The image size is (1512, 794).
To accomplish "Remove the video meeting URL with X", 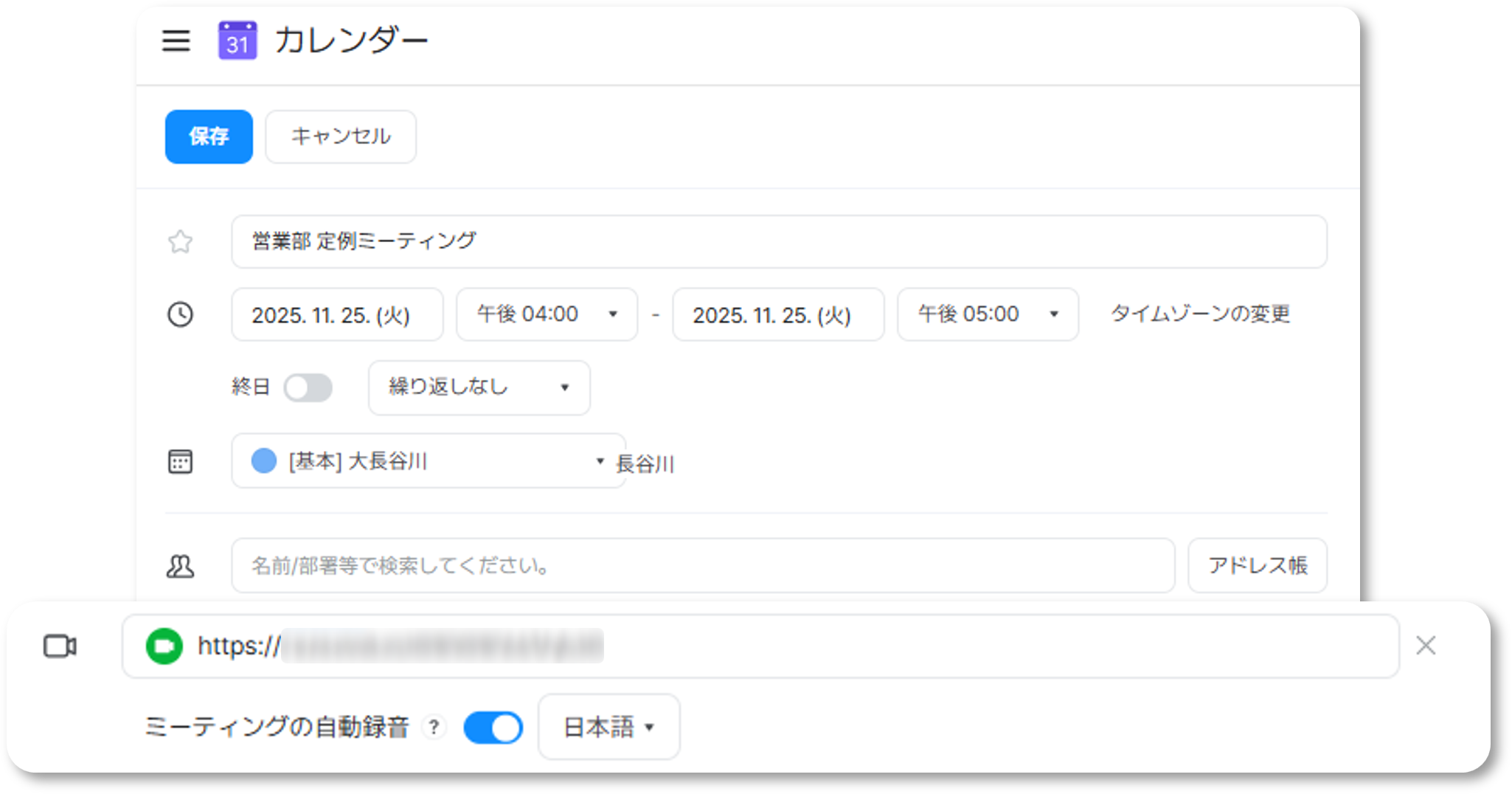I will 1425,646.
